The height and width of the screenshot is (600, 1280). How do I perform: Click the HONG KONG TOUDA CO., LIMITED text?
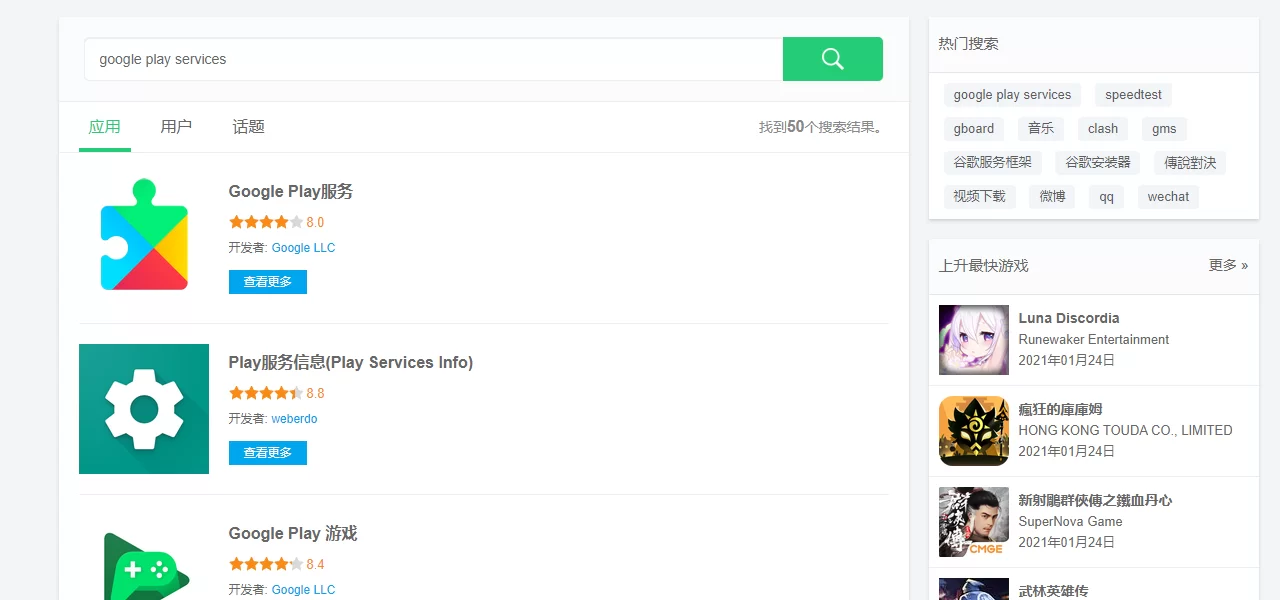point(1125,431)
